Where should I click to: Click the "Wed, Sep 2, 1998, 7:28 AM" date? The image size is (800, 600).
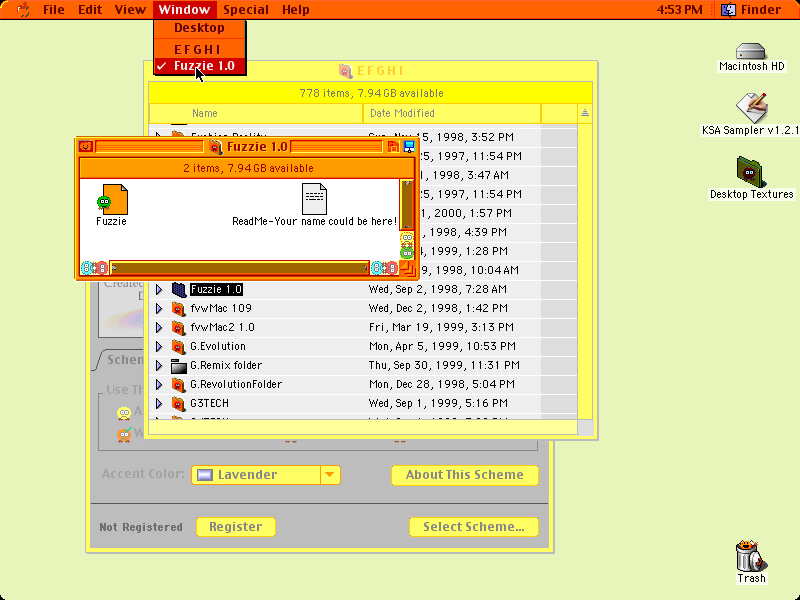coord(438,289)
